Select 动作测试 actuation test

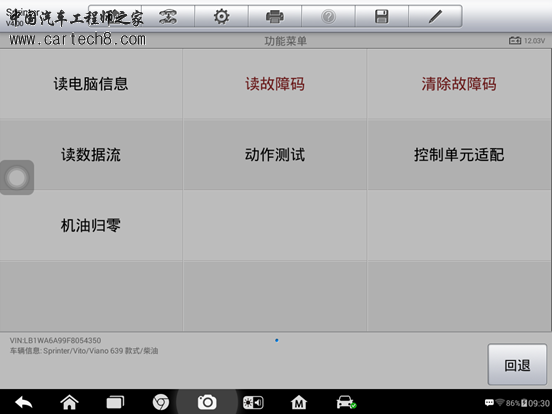[x=275, y=155]
